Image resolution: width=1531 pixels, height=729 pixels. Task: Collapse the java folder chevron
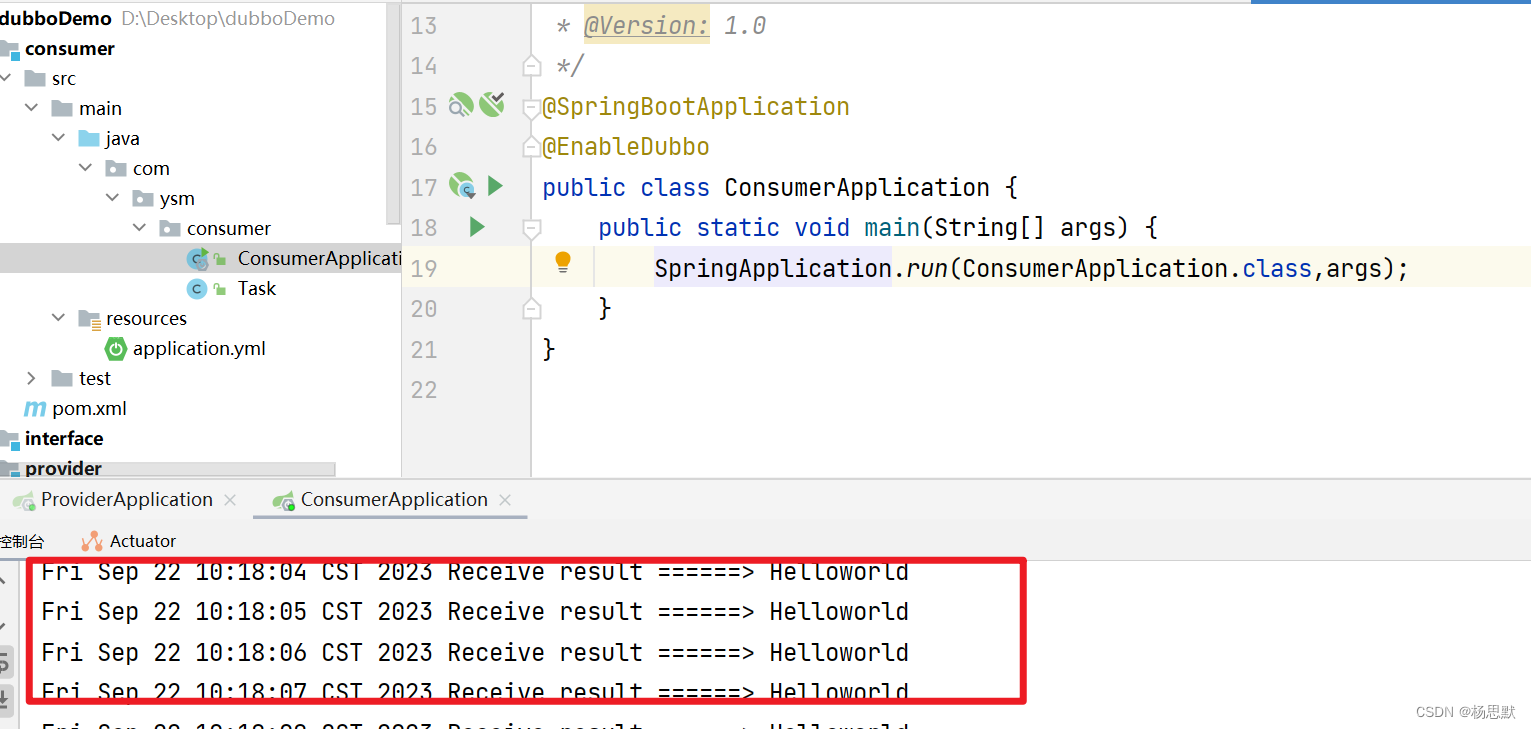(58, 138)
